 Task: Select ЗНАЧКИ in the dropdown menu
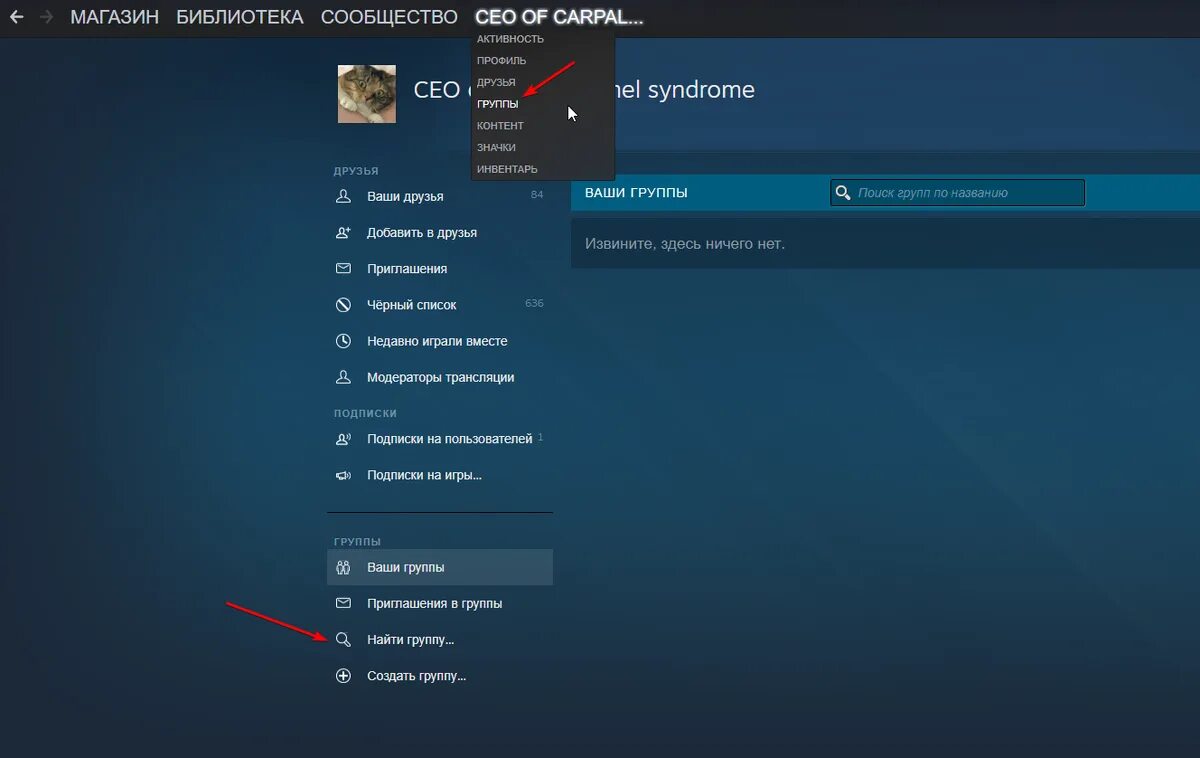pos(496,147)
